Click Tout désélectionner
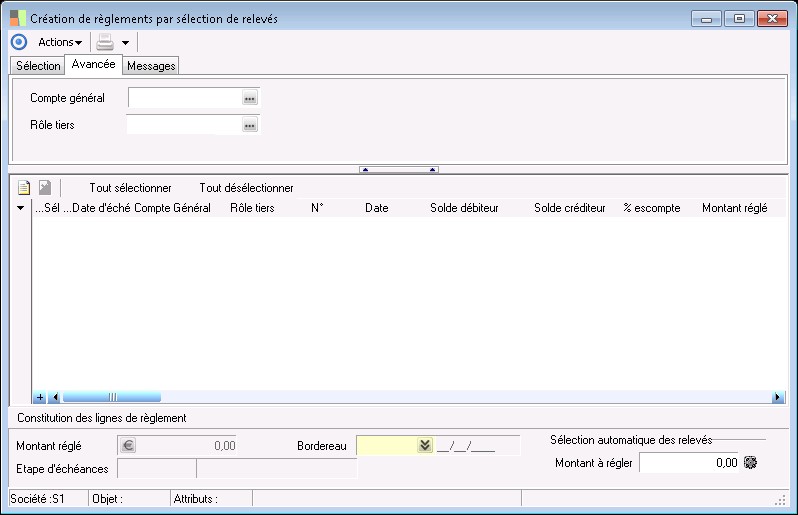 click(246, 188)
